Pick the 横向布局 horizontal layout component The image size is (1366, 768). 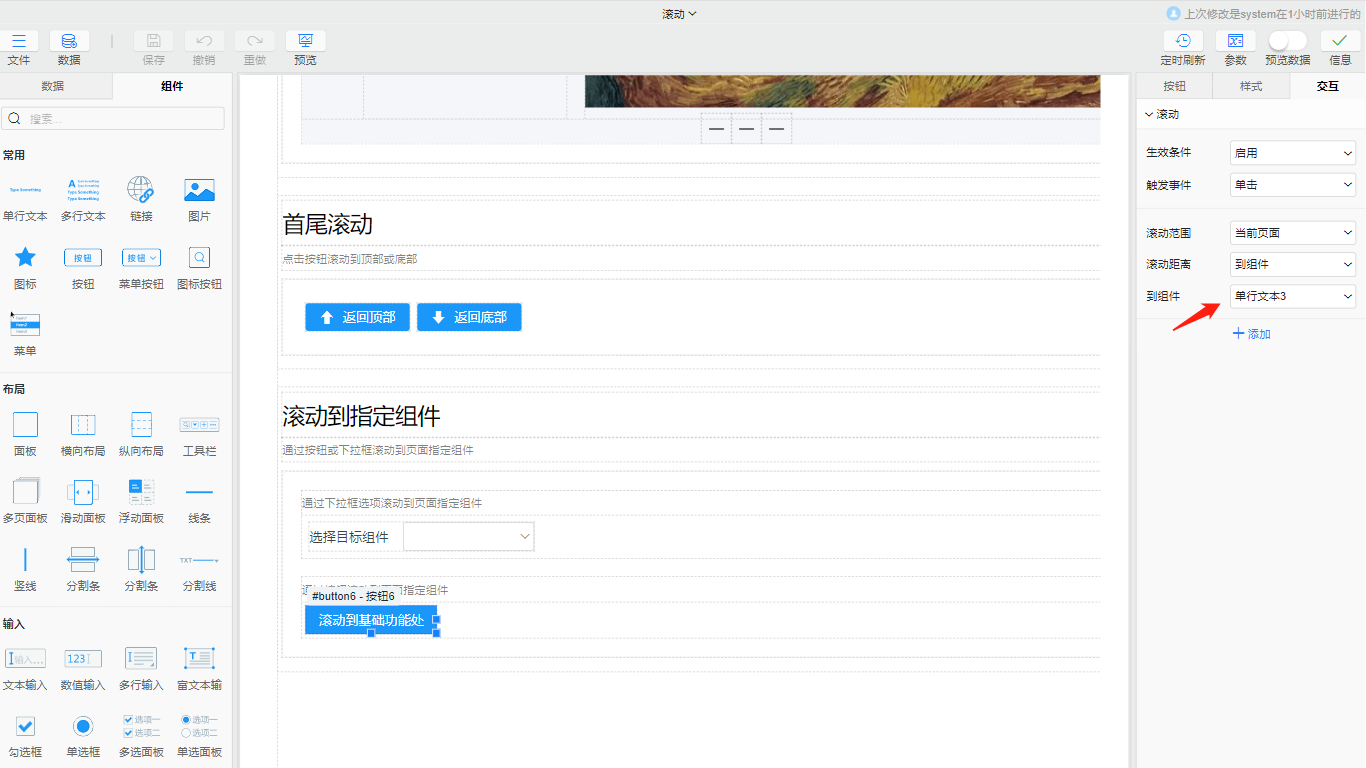pos(83,425)
